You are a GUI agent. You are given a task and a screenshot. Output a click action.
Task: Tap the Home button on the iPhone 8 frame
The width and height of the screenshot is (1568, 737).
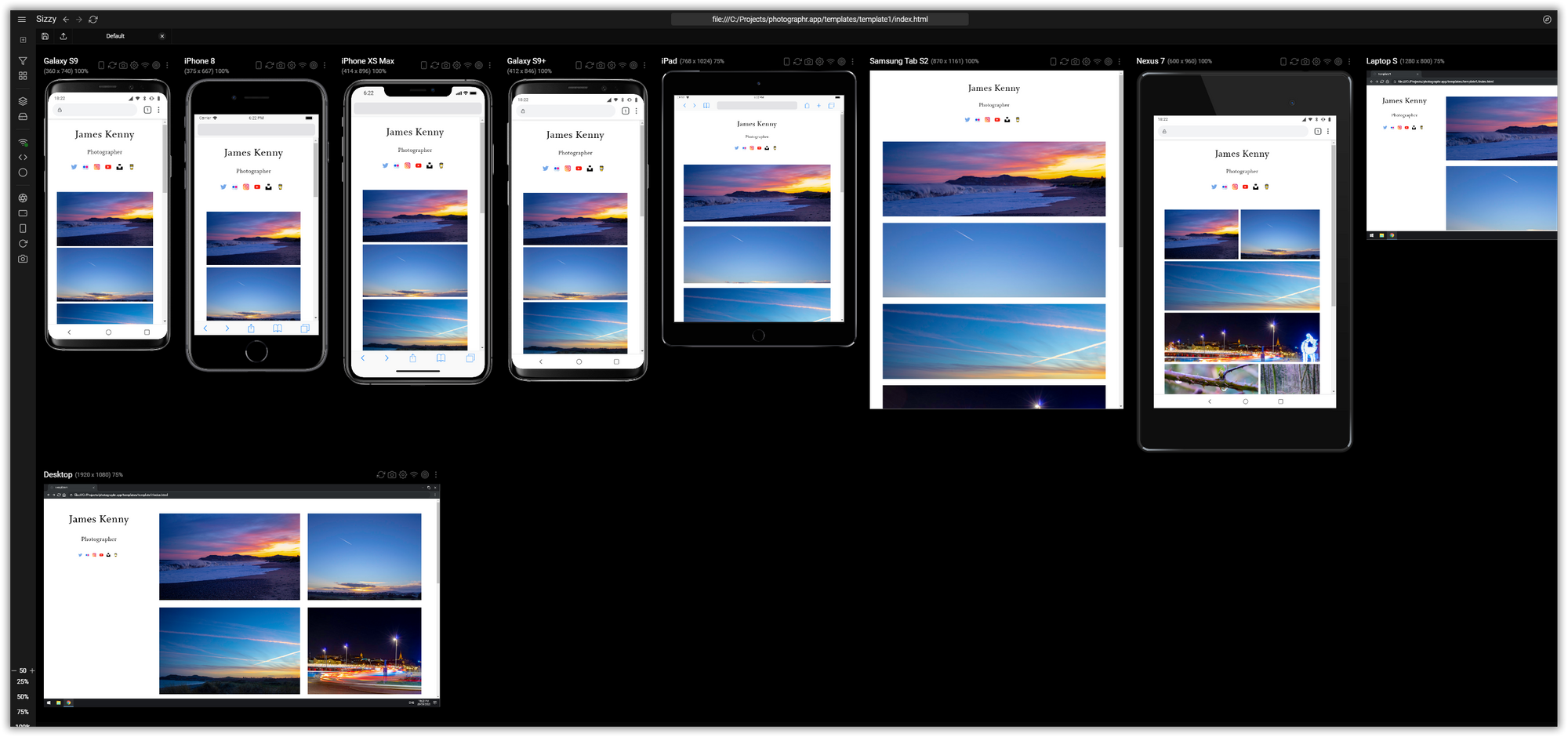coord(256,352)
